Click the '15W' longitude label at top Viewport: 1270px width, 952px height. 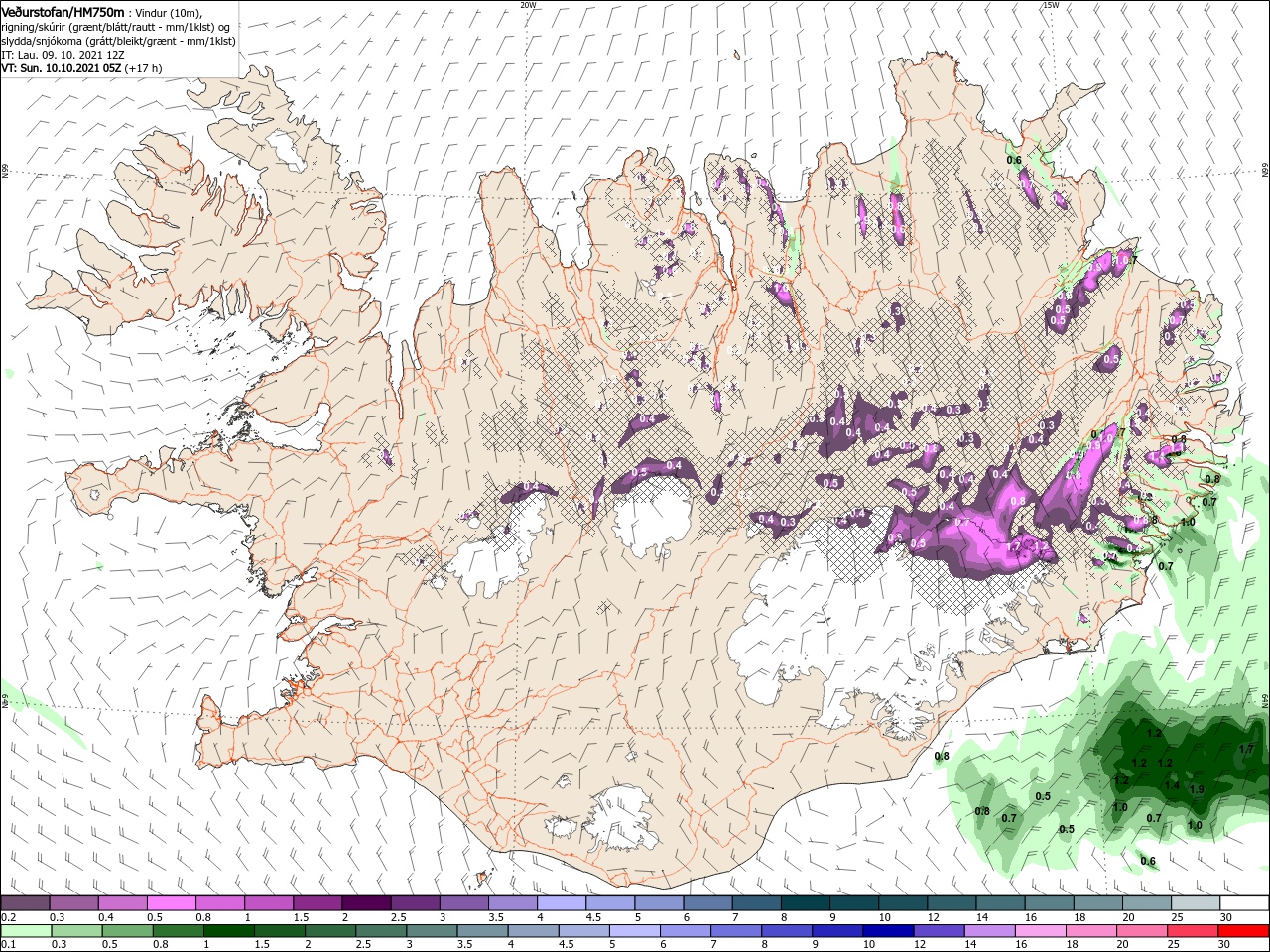coord(1051,5)
